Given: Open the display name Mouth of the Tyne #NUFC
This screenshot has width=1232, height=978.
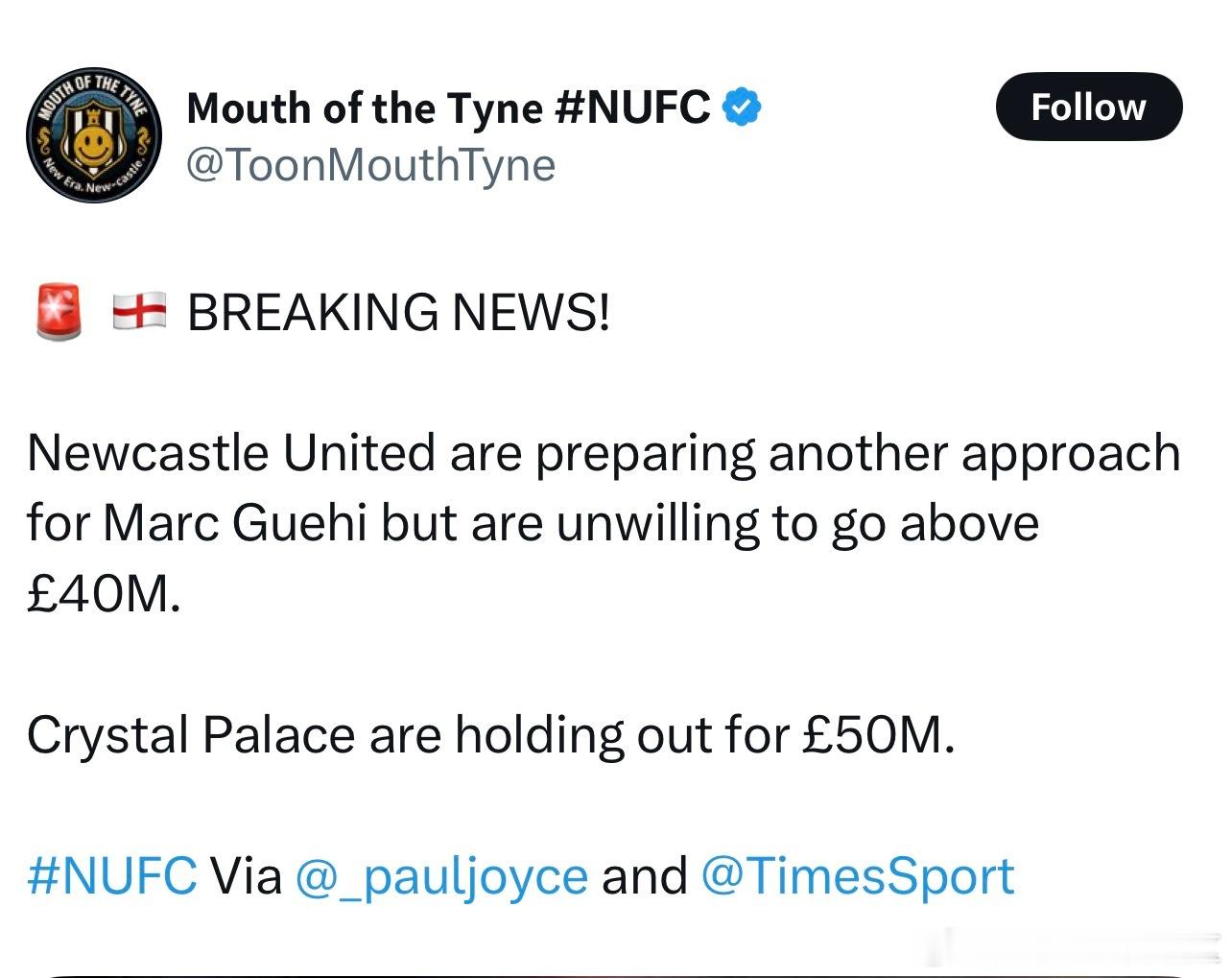Looking at the screenshot, I should click(448, 107).
